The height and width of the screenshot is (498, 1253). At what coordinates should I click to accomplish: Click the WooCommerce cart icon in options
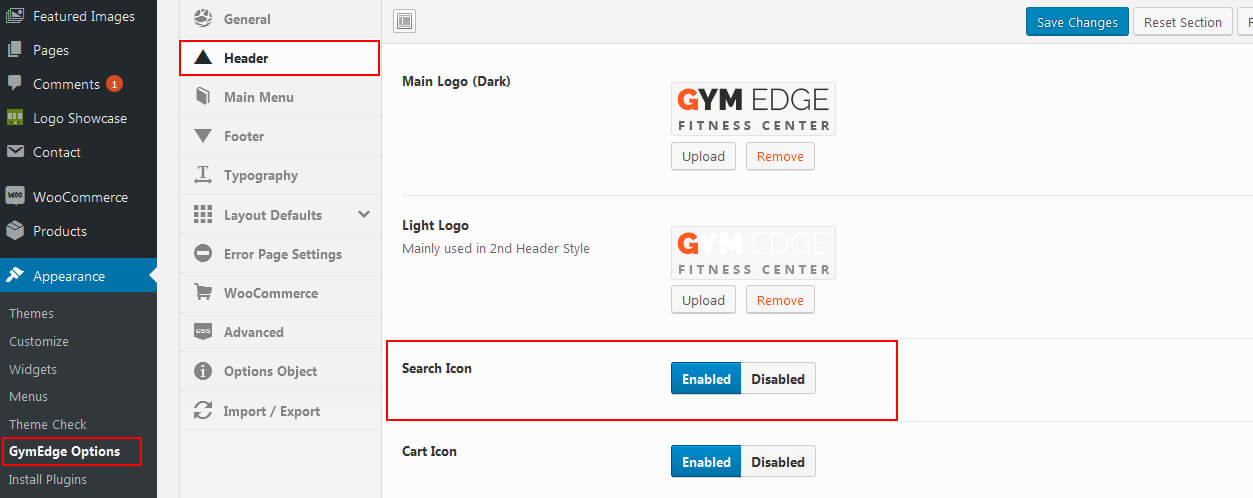click(203, 293)
